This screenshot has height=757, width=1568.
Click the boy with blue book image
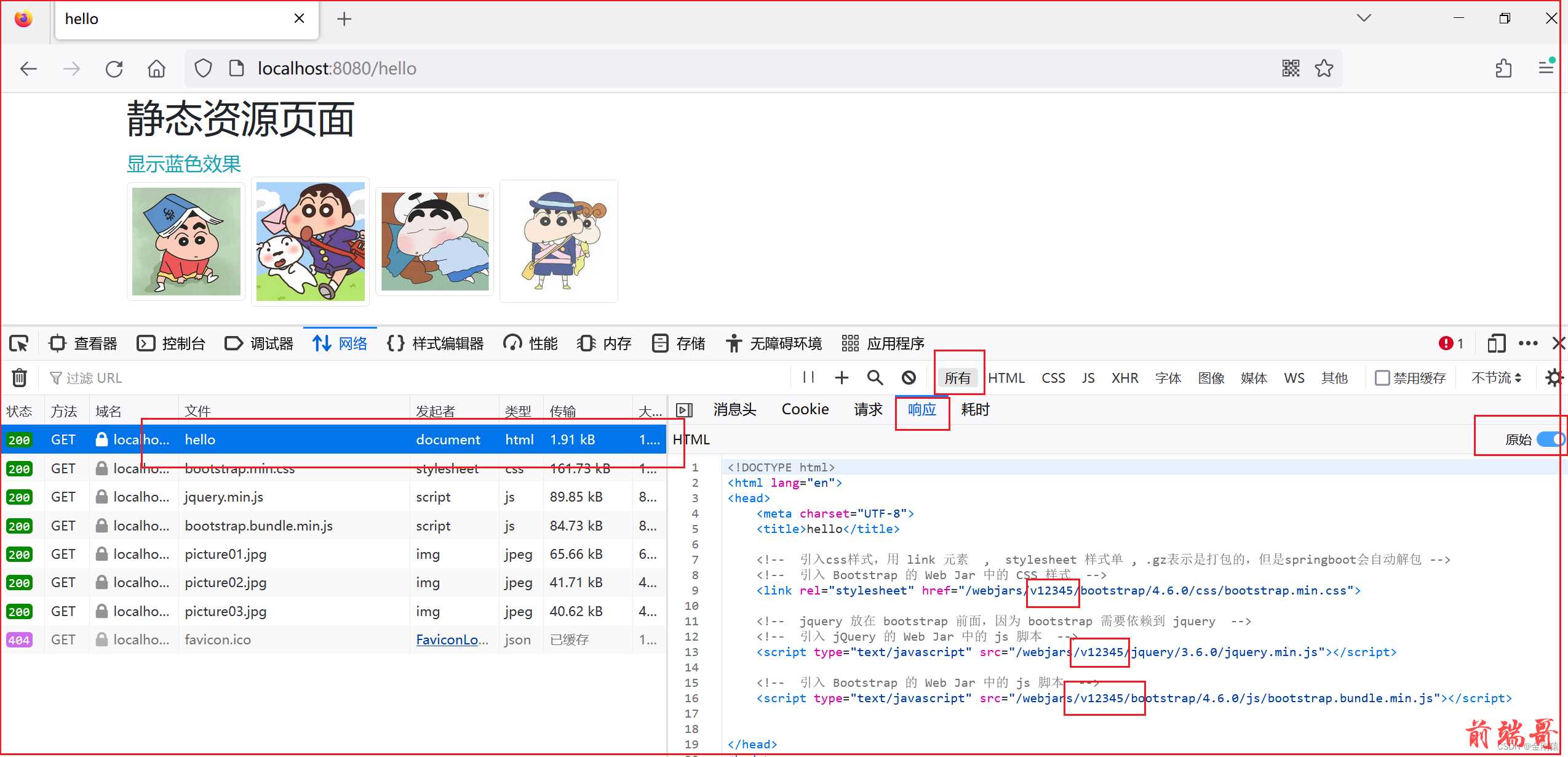(x=186, y=241)
